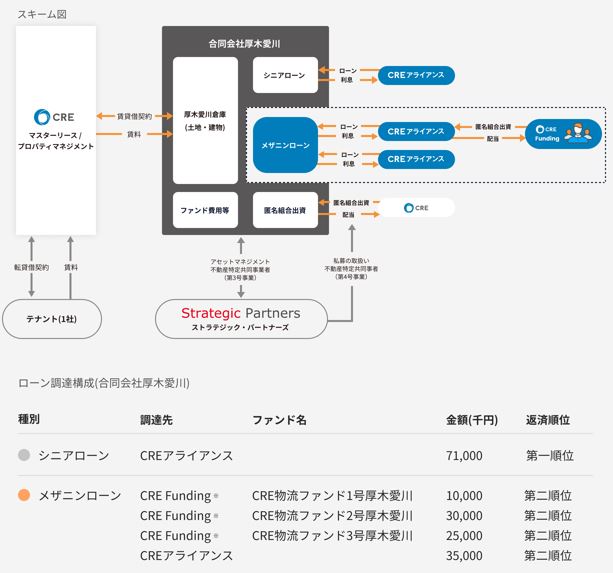The height and width of the screenshot is (573, 613).
Task: Click link icon beside CRE Funding in 2号 row
Action: 216,516
